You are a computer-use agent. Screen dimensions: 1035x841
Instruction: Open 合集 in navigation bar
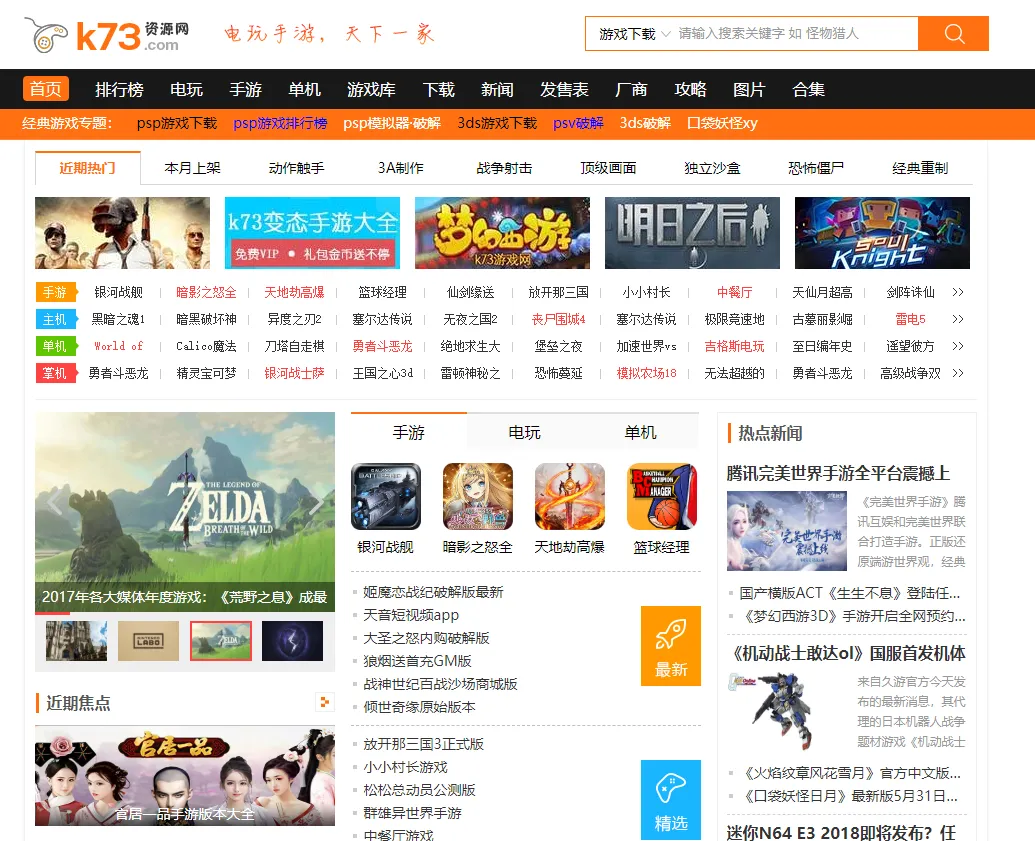(808, 89)
